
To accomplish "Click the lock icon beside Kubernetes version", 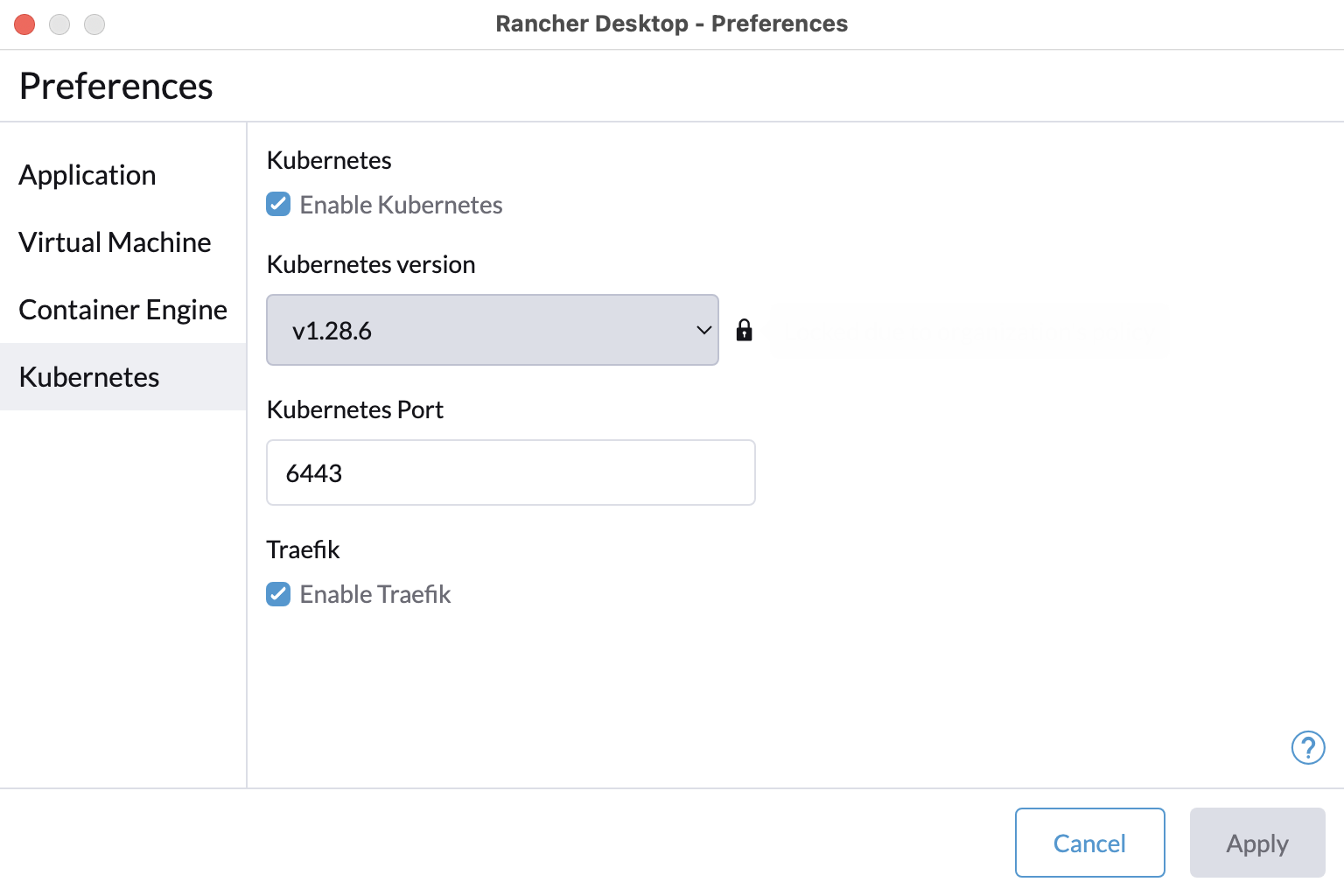I will (744, 330).
